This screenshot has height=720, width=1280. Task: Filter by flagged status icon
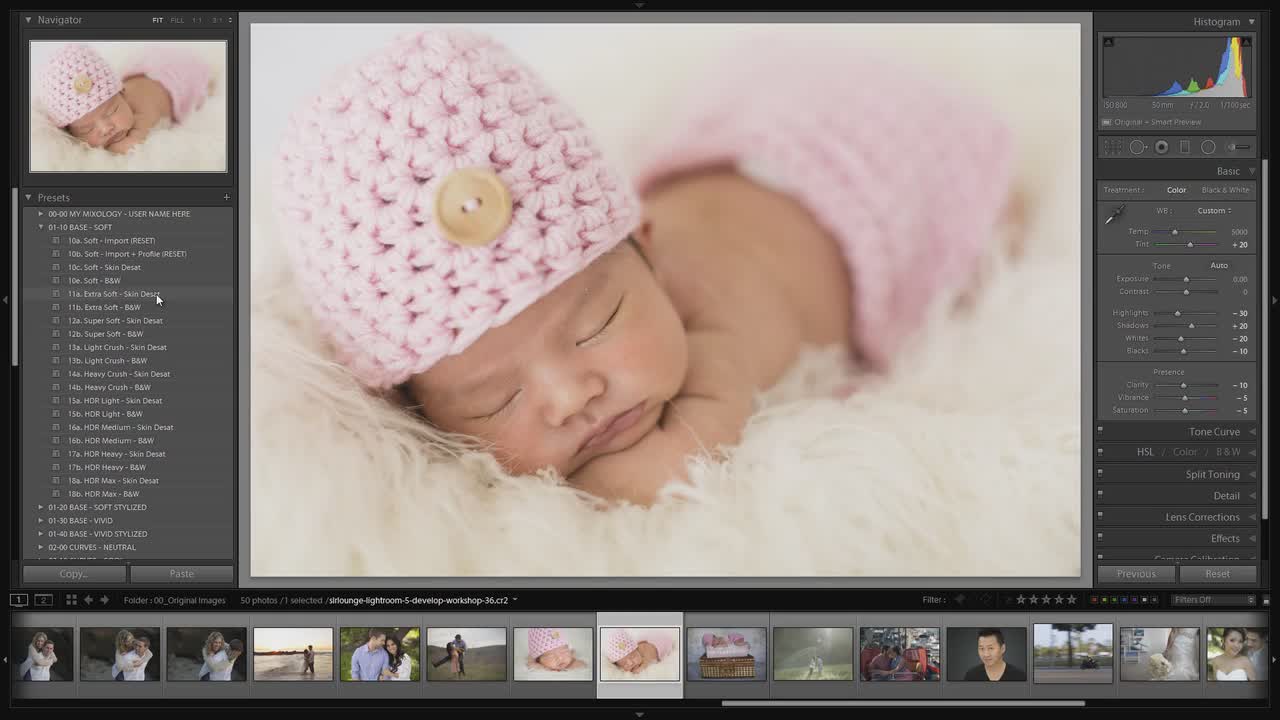point(960,600)
